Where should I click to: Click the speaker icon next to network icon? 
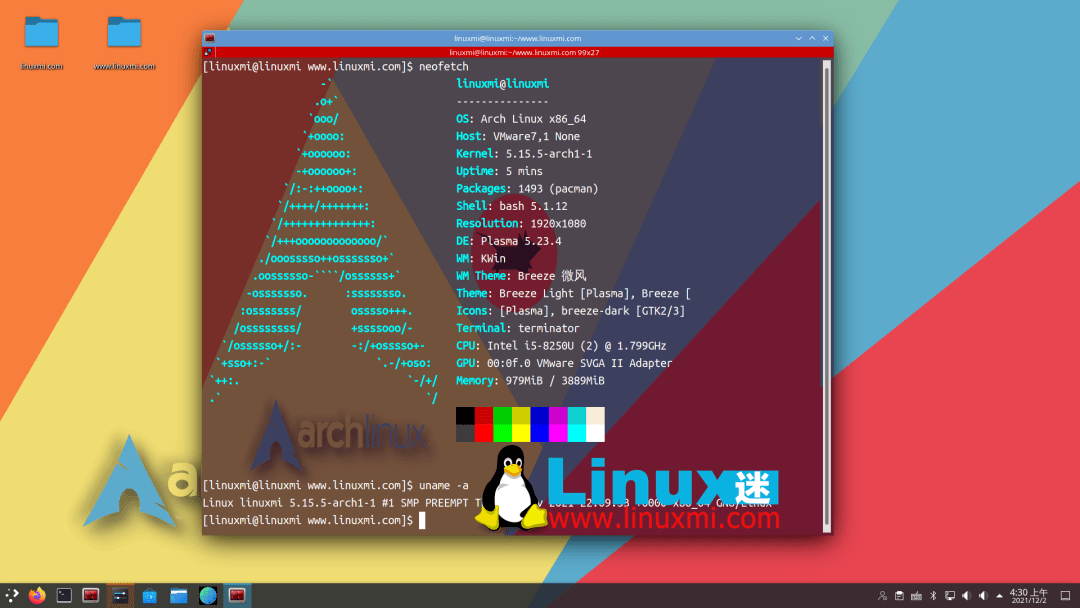pos(966,596)
